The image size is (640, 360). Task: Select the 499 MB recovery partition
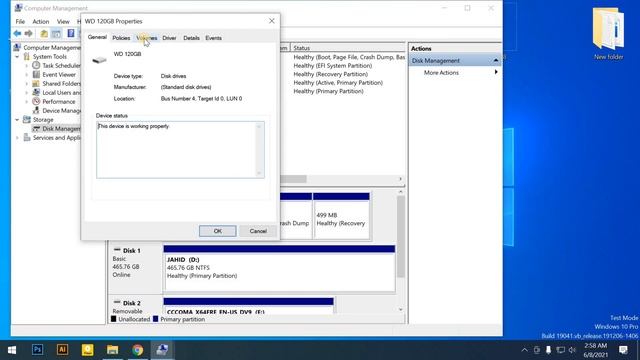pos(341,216)
